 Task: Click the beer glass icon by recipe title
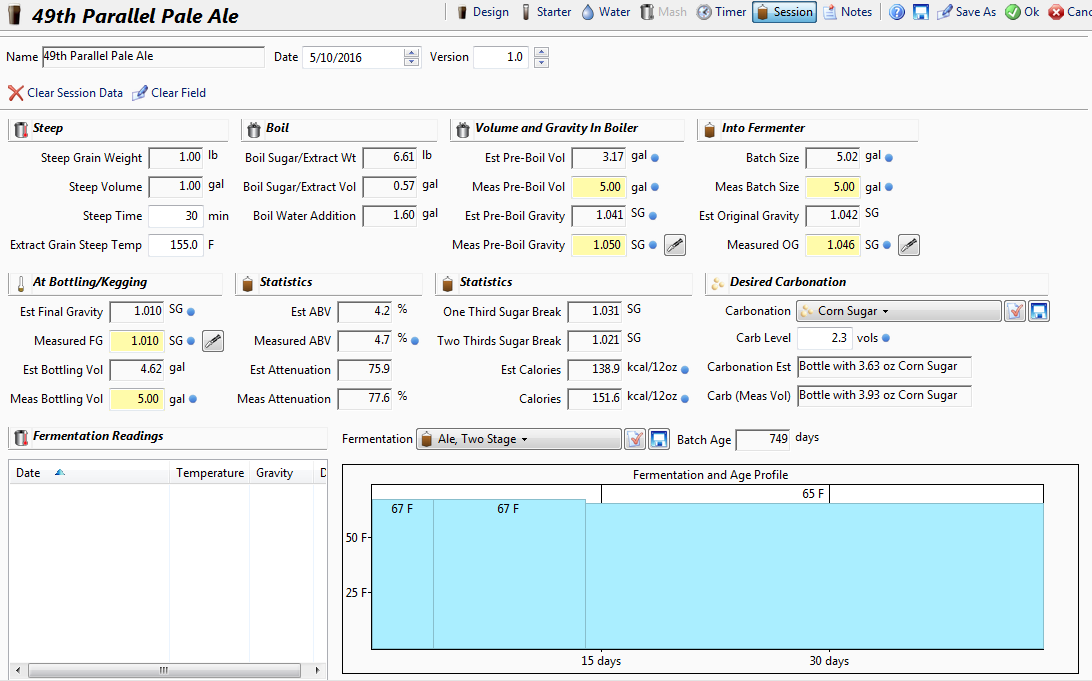(x=14, y=15)
